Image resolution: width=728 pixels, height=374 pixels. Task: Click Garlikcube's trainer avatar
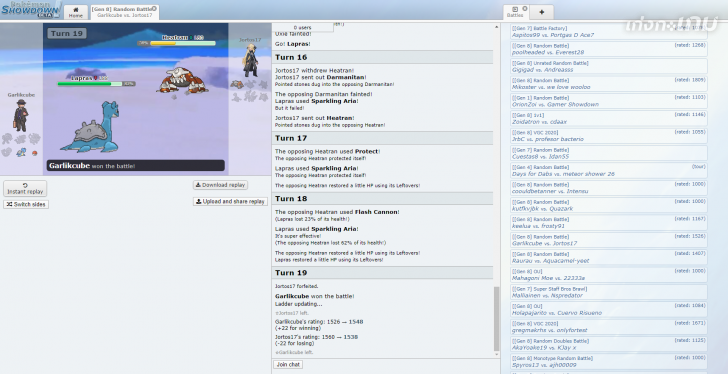click(x=20, y=115)
